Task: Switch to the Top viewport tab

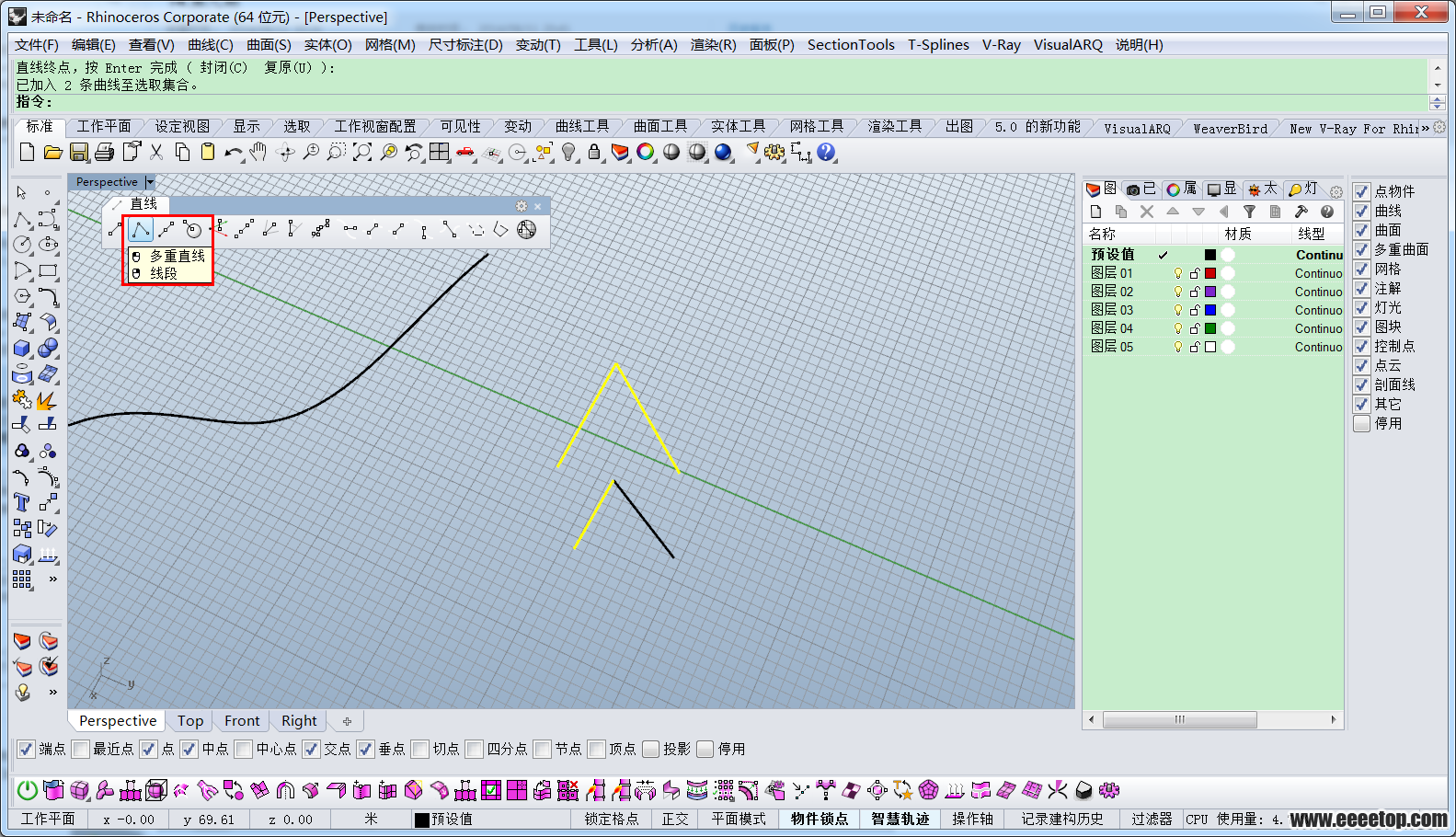Action: 190,721
